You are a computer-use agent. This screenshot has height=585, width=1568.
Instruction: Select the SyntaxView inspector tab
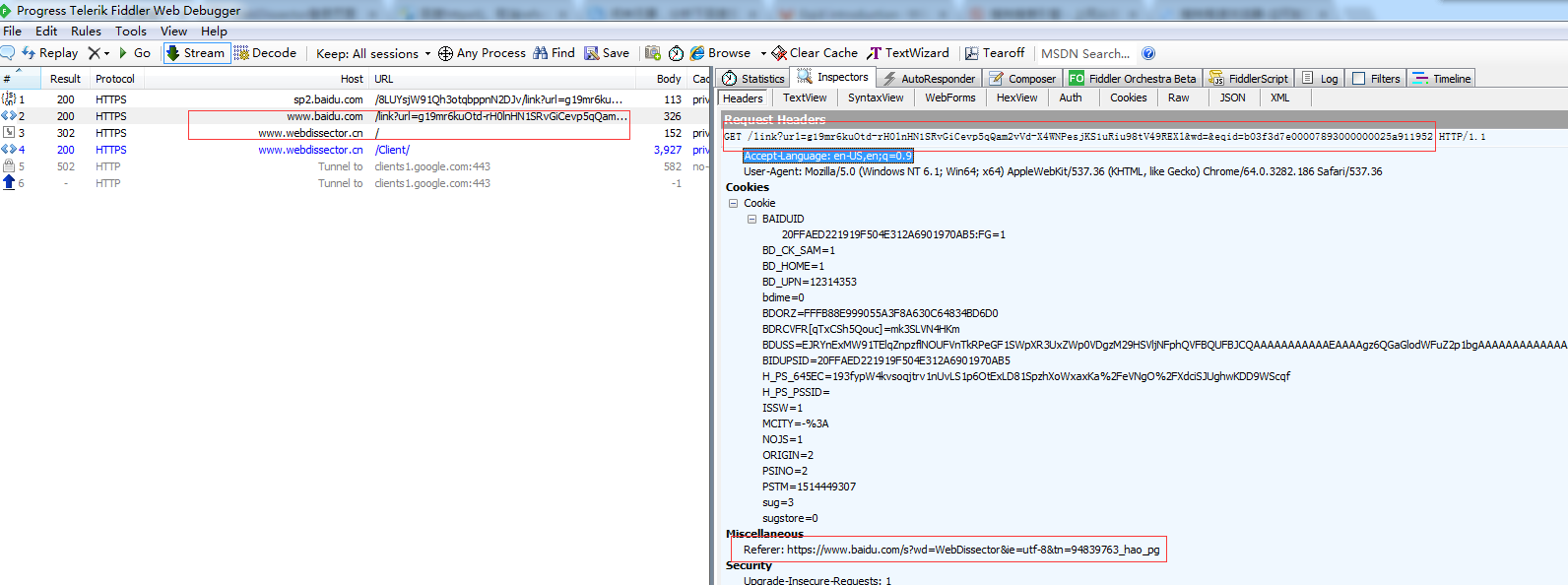tap(876, 98)
